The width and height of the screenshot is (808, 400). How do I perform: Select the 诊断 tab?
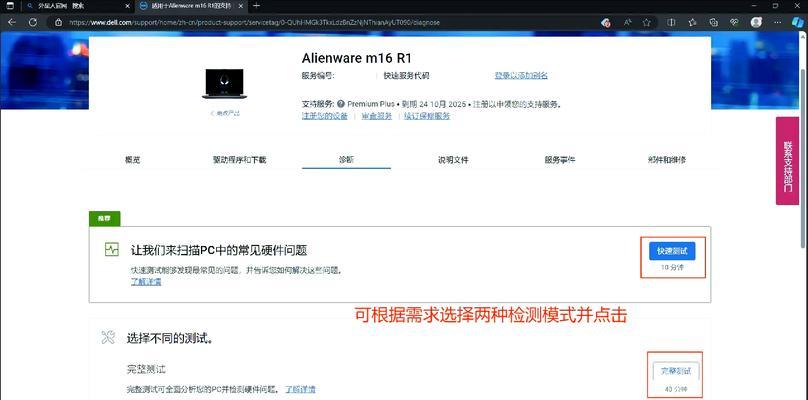click(x=346, y=160)
